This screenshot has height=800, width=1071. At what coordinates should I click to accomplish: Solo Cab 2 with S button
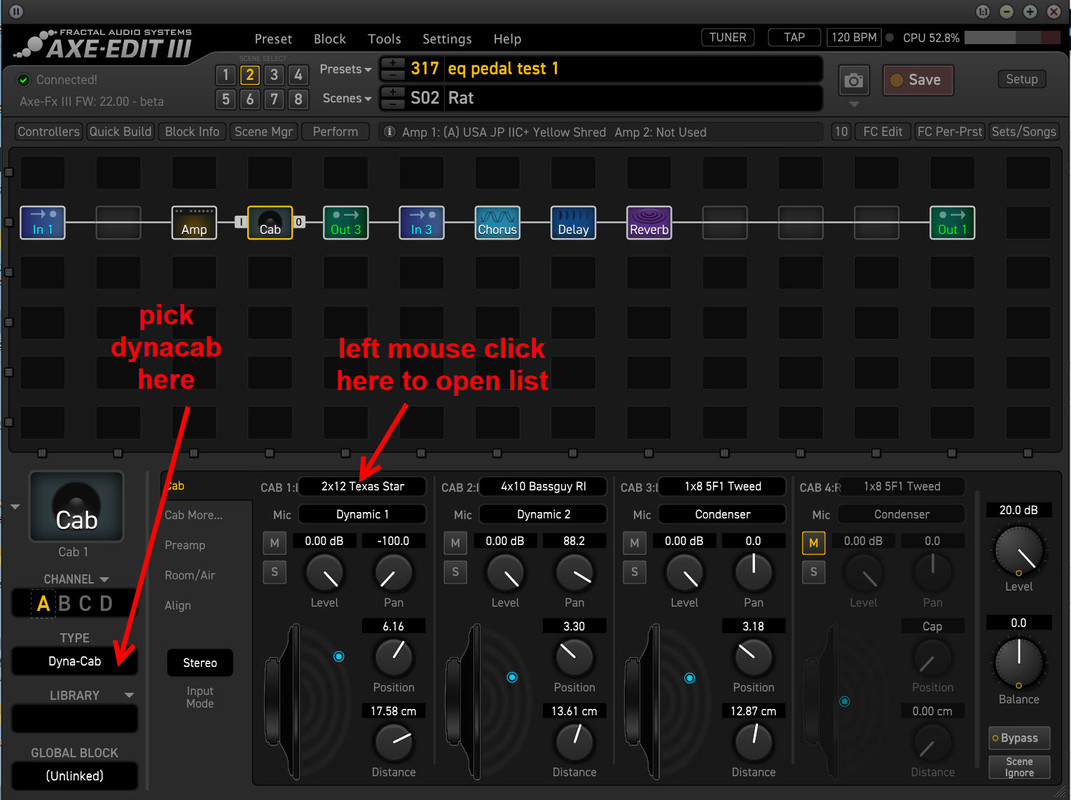[456, 572]
